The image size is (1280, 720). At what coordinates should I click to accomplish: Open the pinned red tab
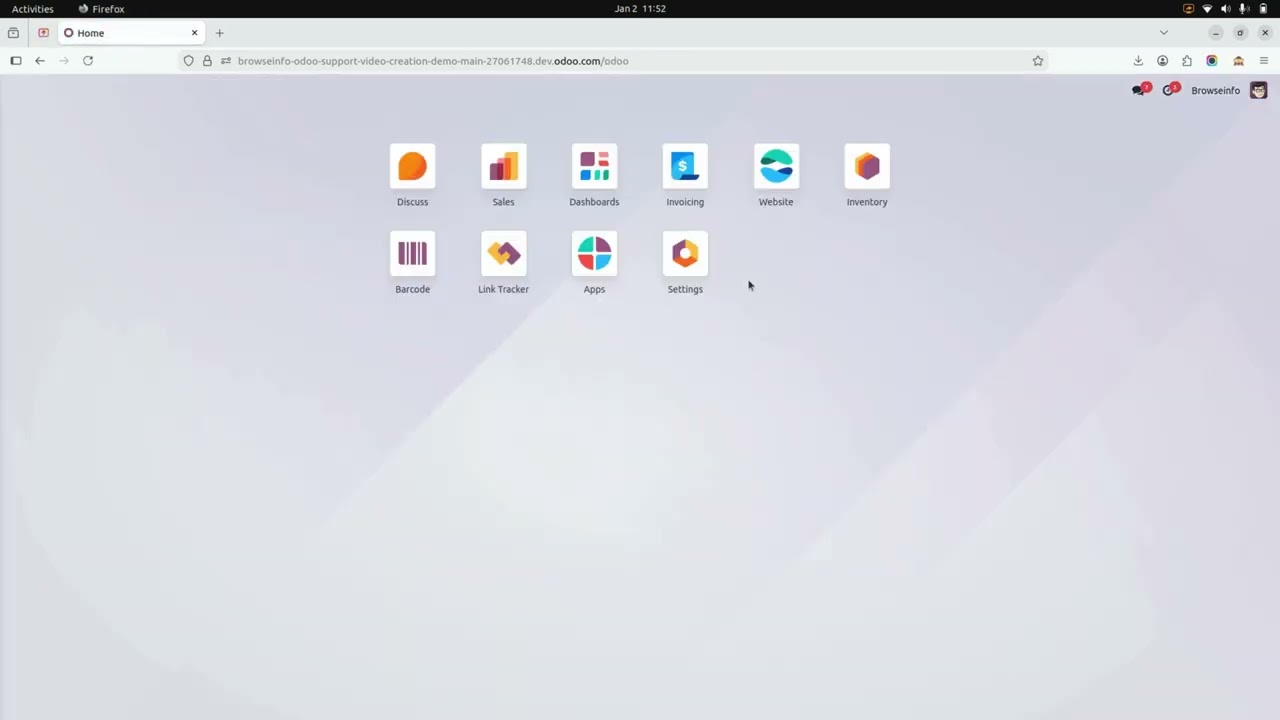coord(43,33)
